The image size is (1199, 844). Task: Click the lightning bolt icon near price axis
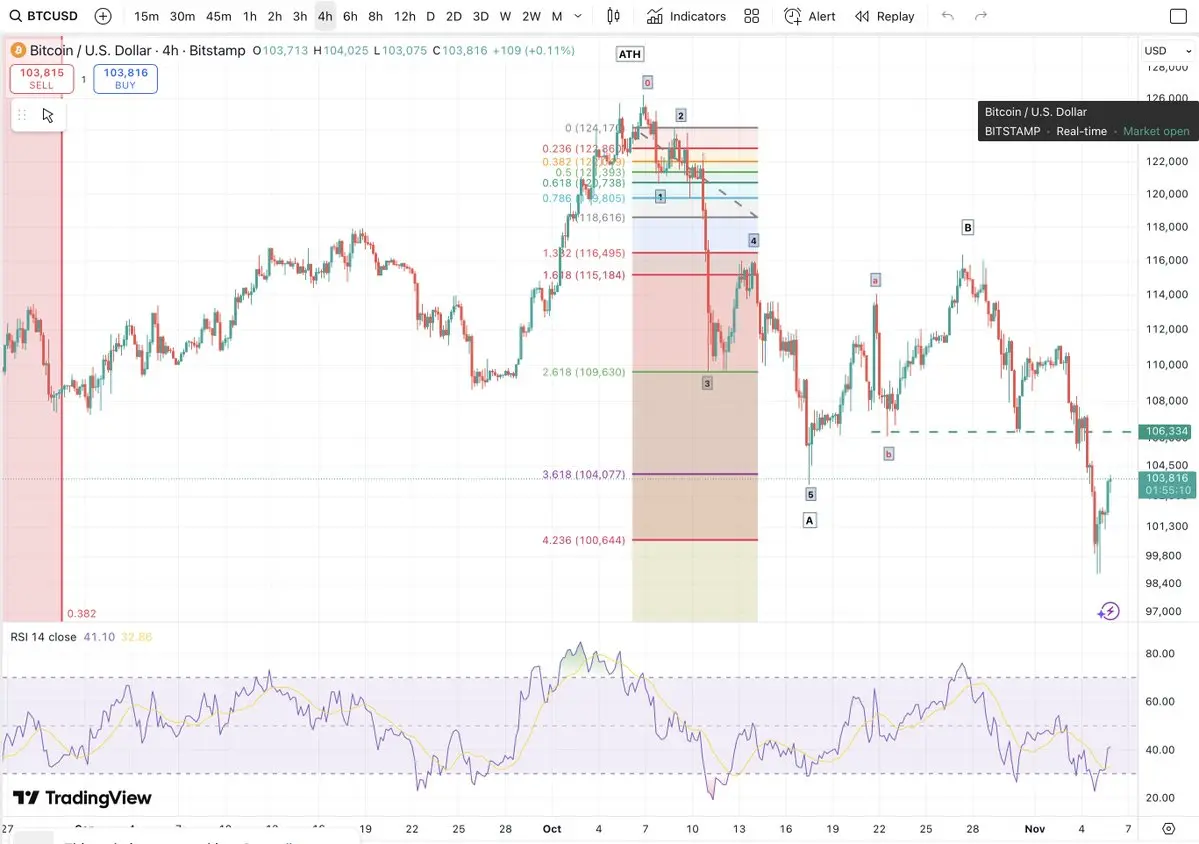1108,611
